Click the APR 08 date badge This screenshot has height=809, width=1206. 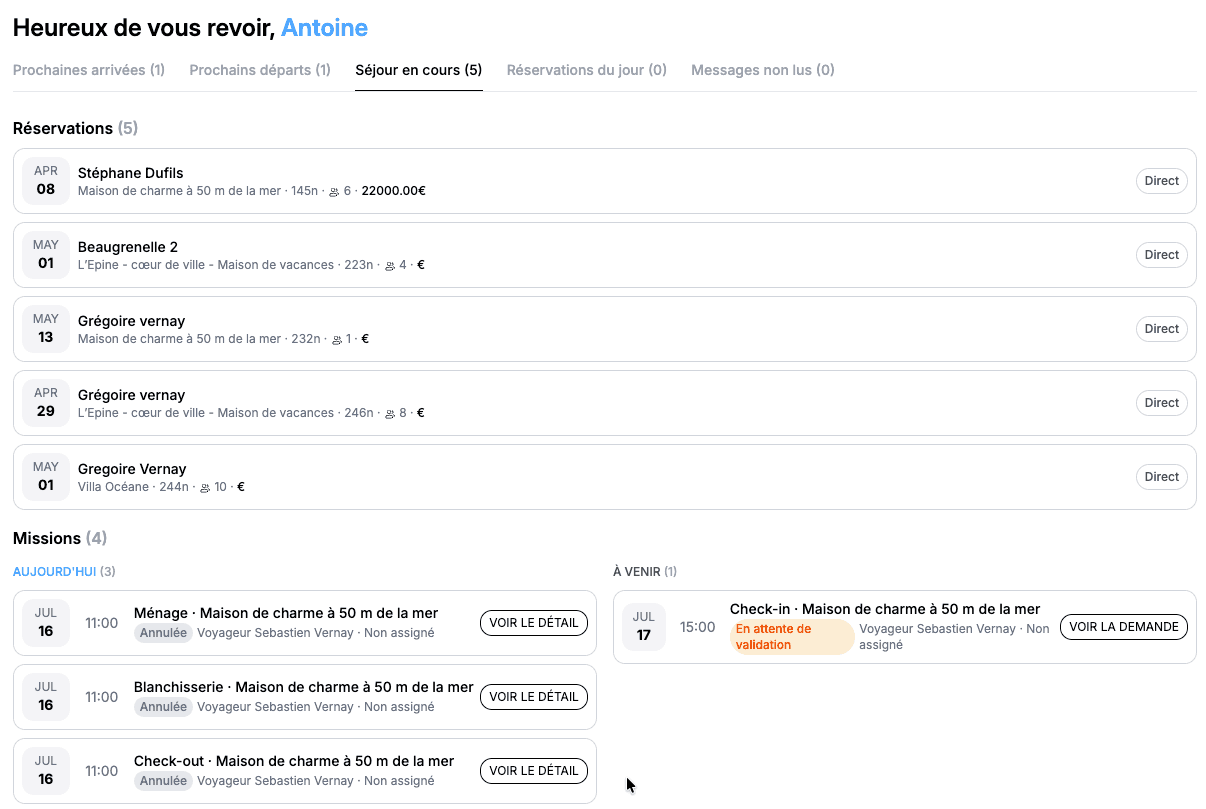click(46, 181)
